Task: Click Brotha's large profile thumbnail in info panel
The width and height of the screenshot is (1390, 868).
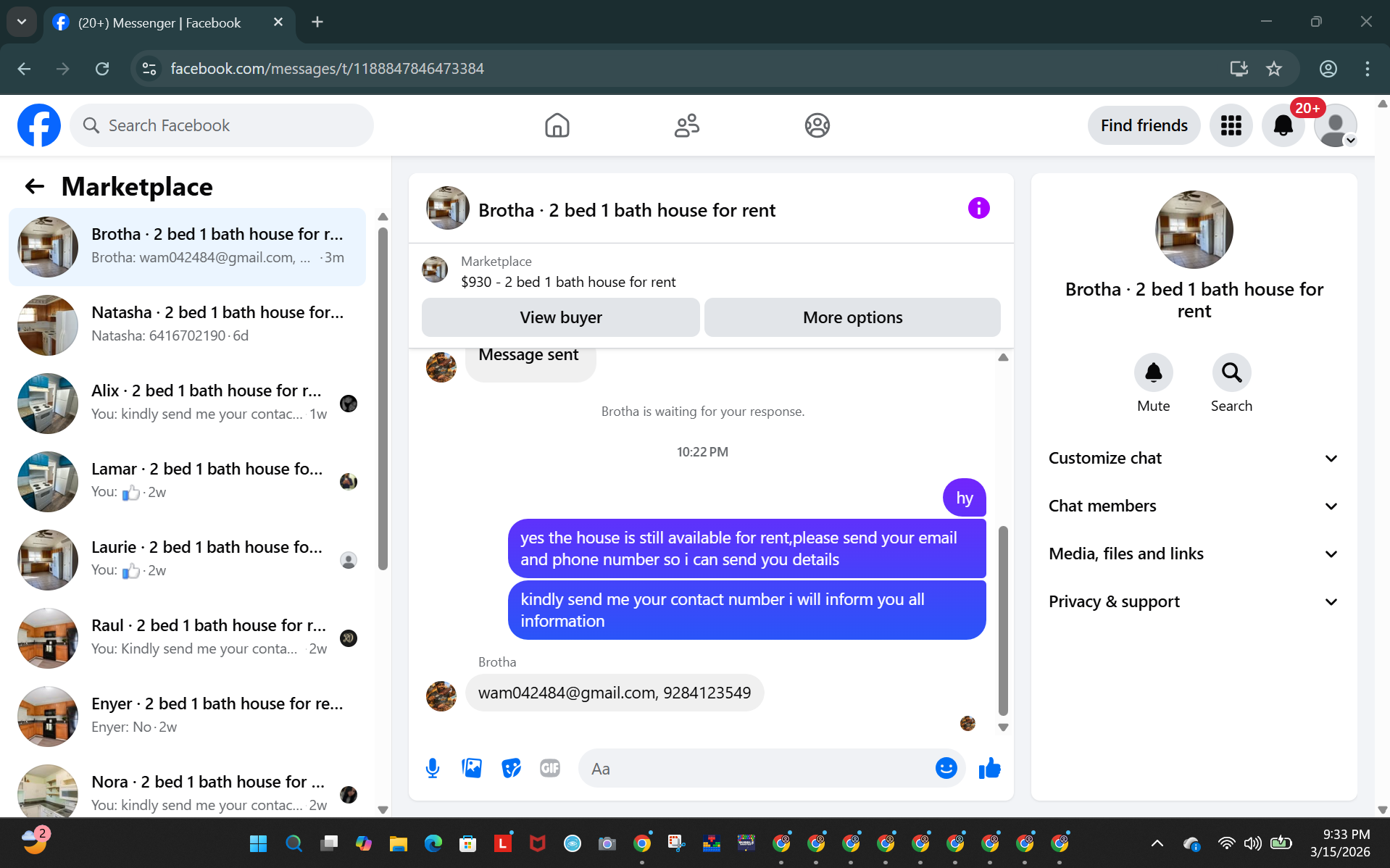Action: pos(1194,229)
